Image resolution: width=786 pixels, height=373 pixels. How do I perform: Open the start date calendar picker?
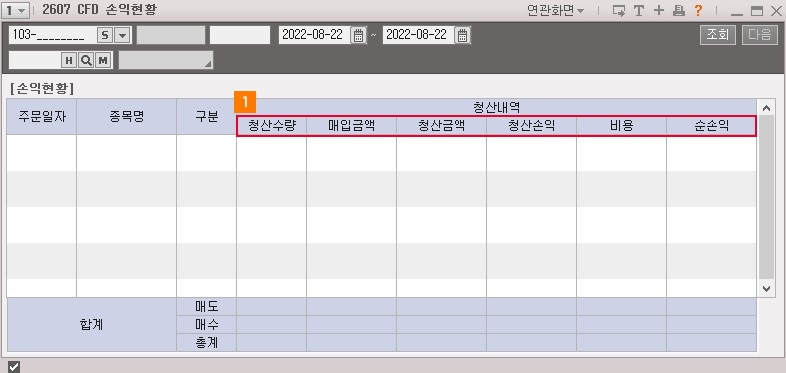point(358,35)
